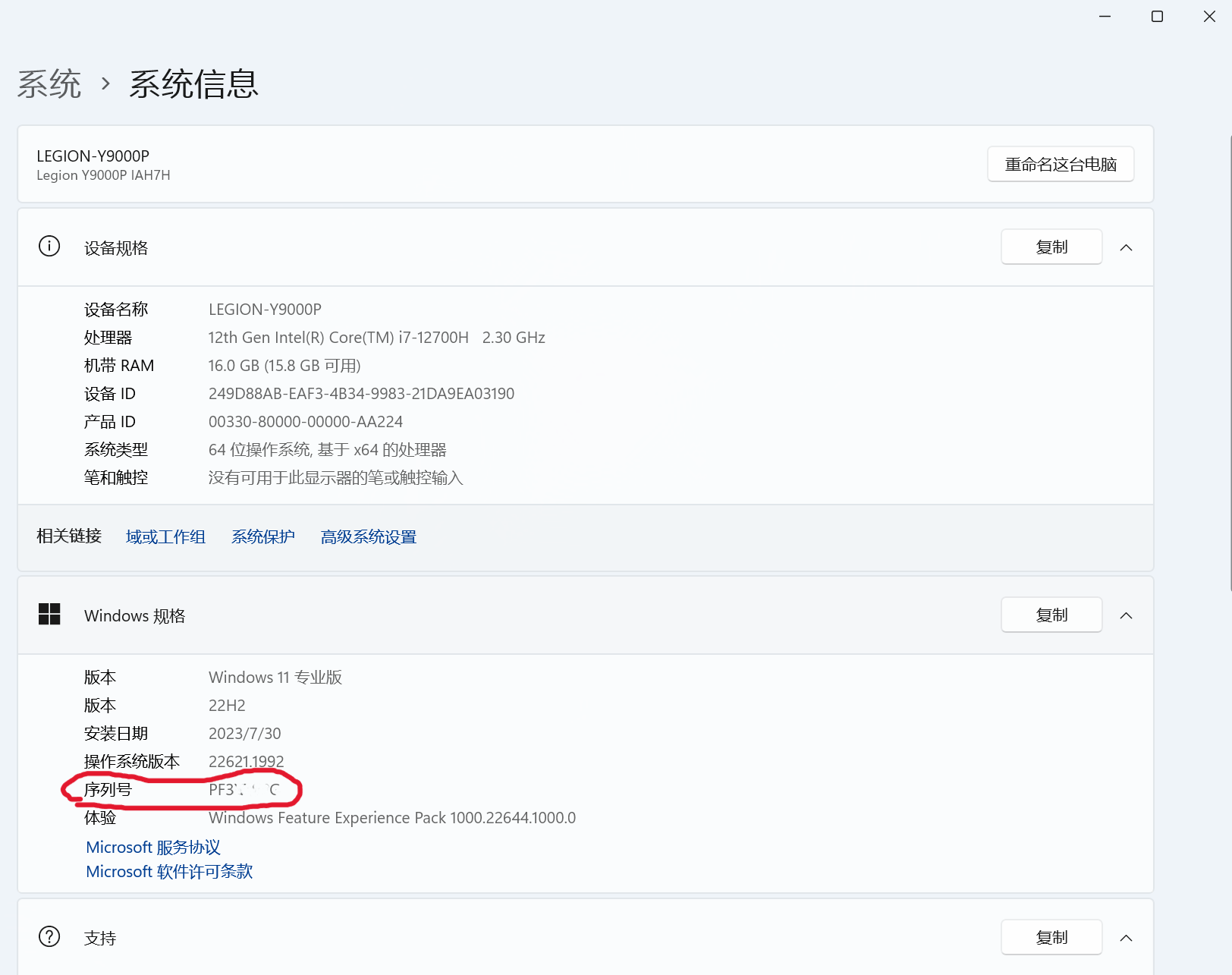Select the 笔和触控 value text
Viewport: 1232px width, 975px height.
pos(335,478)
